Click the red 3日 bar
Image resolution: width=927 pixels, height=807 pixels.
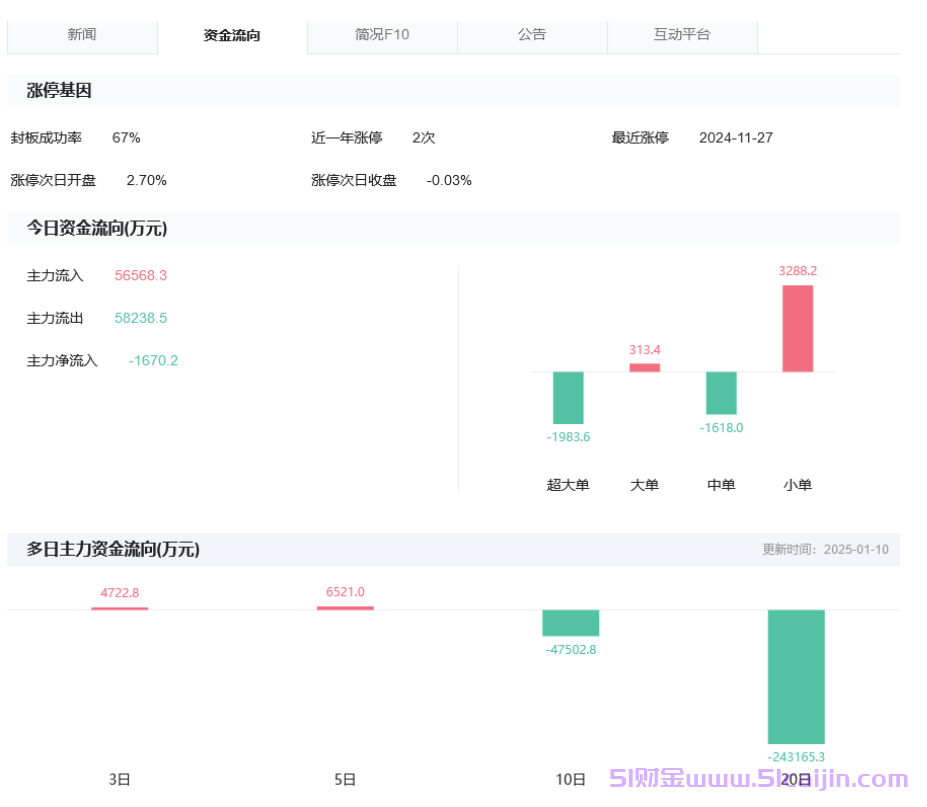[x=119, y=608]
